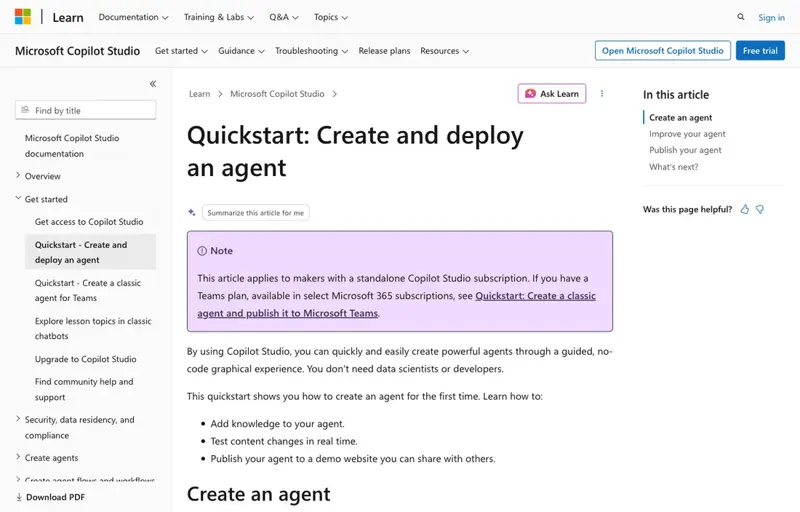Open the Training & Labs dropdown
This screenshot has width=800, height=512.
pyautogui.click(x=218, y=17)
